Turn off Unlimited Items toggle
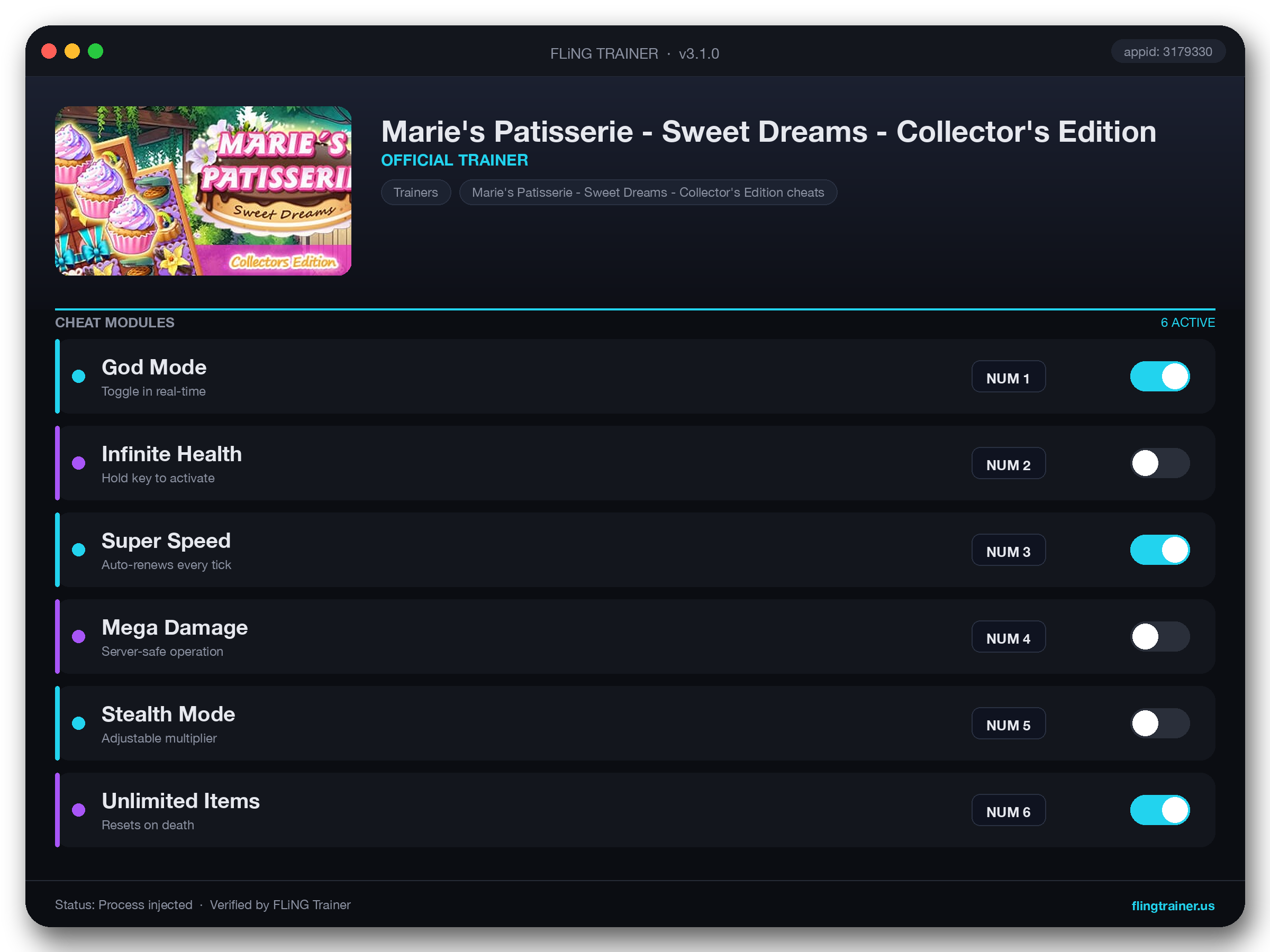The height and width of the screenshot is (952, 1270). tap(1159, 810)
